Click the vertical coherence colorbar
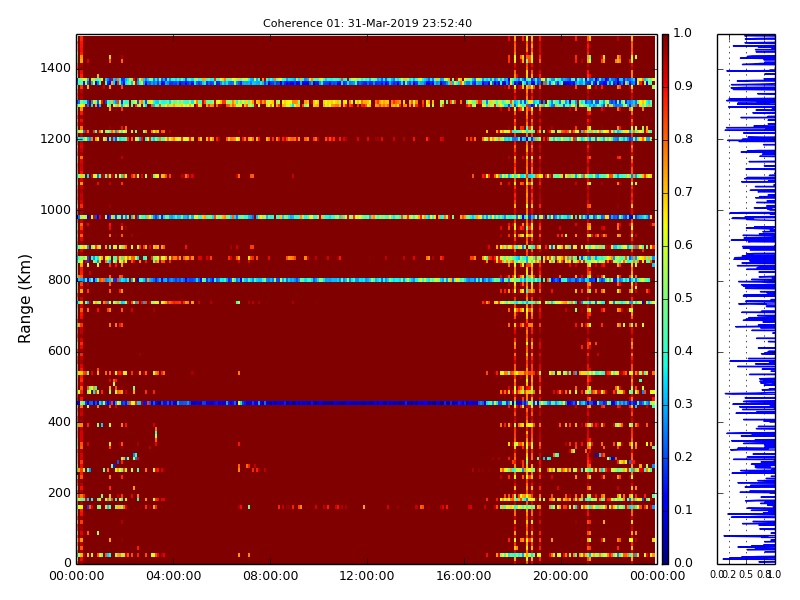 click(x=665, y=299)
